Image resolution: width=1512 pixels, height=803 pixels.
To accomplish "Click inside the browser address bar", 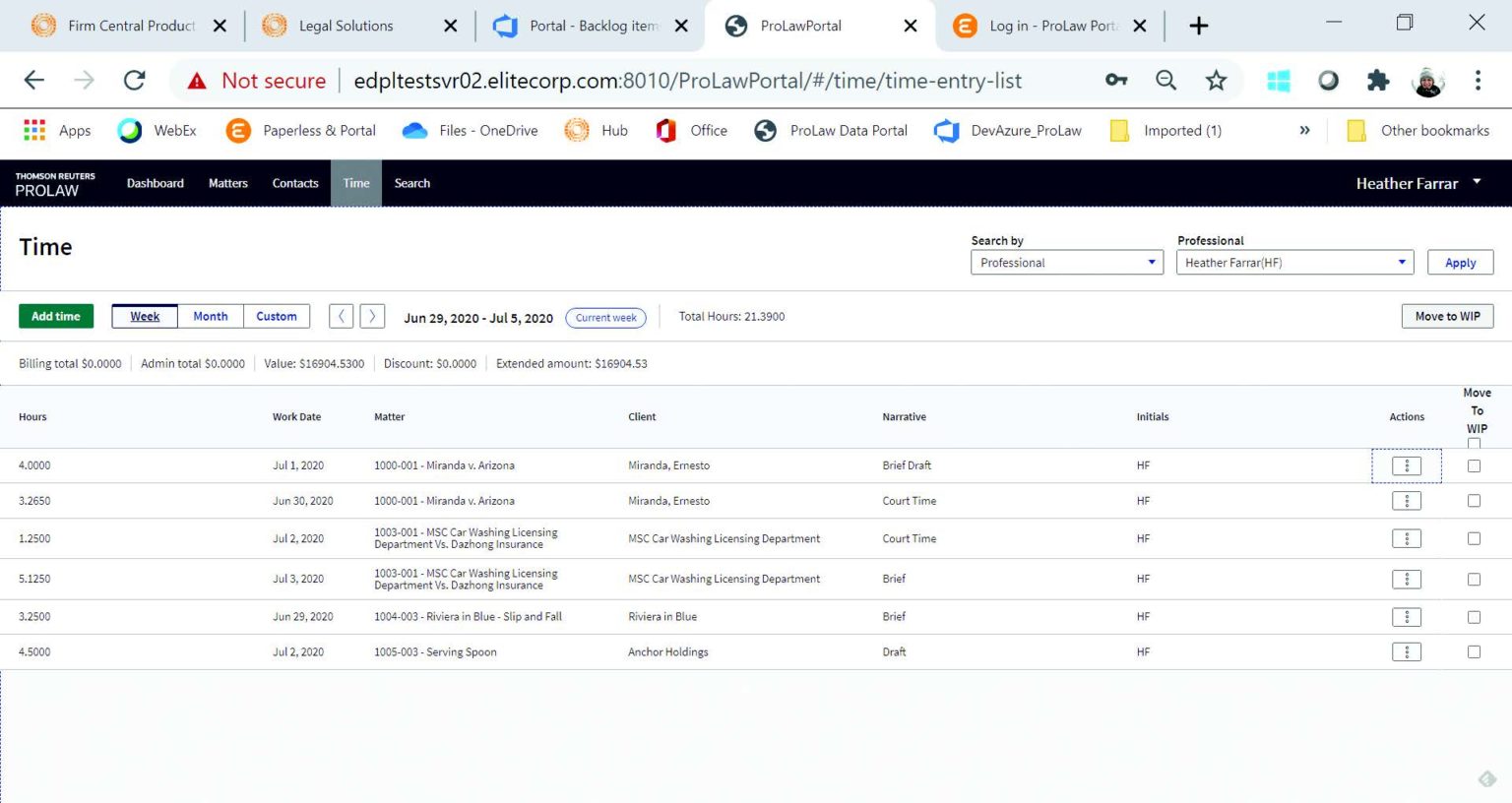I will pos(689,81).
